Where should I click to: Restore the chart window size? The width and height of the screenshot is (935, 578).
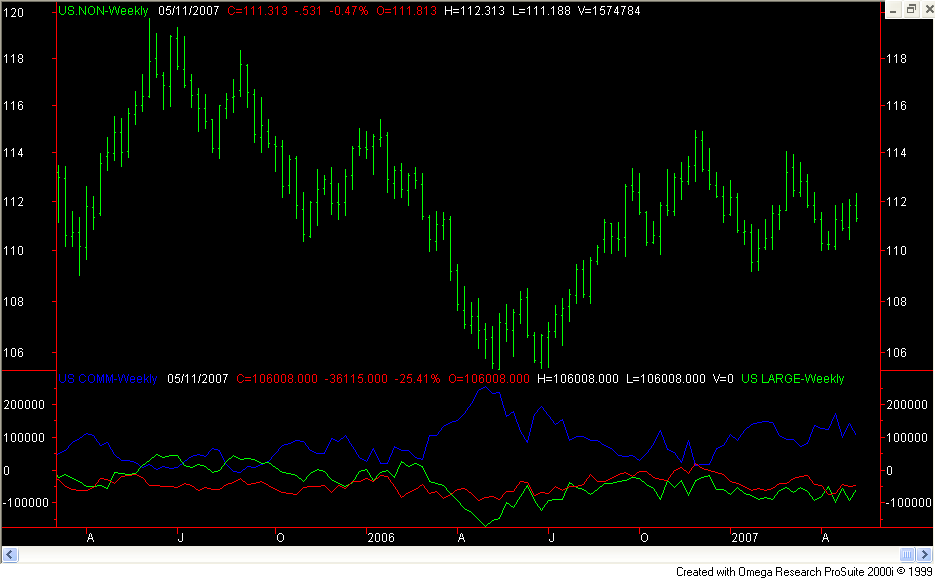(911, 10)
